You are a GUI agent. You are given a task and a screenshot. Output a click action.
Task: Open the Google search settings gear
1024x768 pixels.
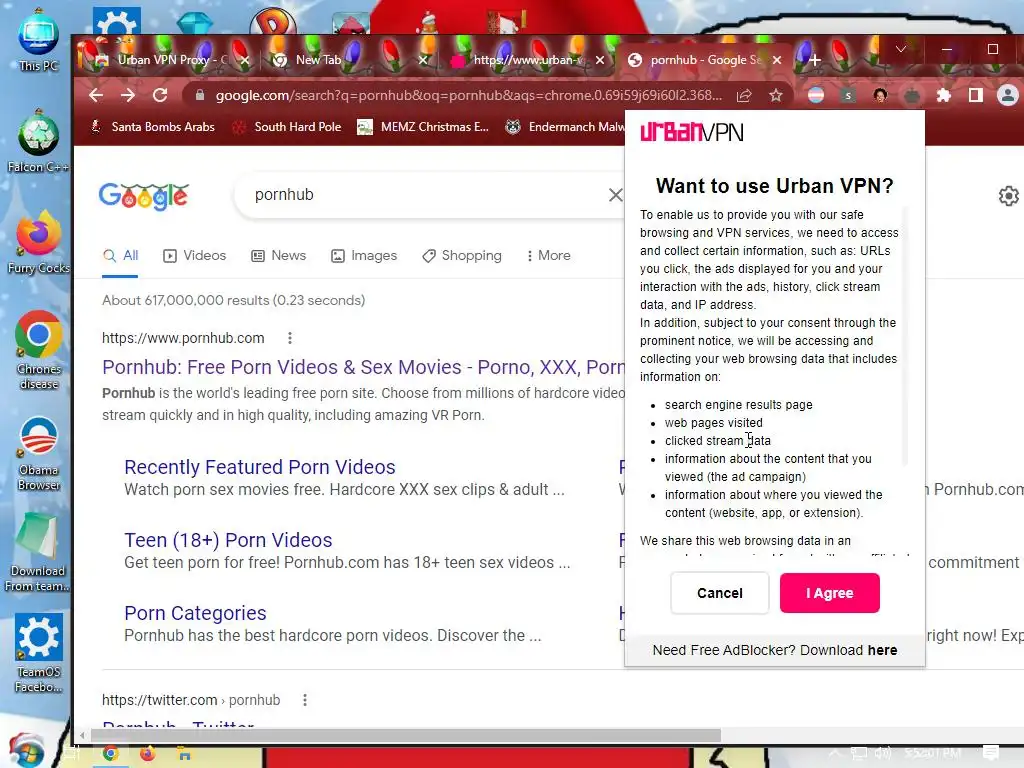pyautogui.click(x=1009, y=196)
